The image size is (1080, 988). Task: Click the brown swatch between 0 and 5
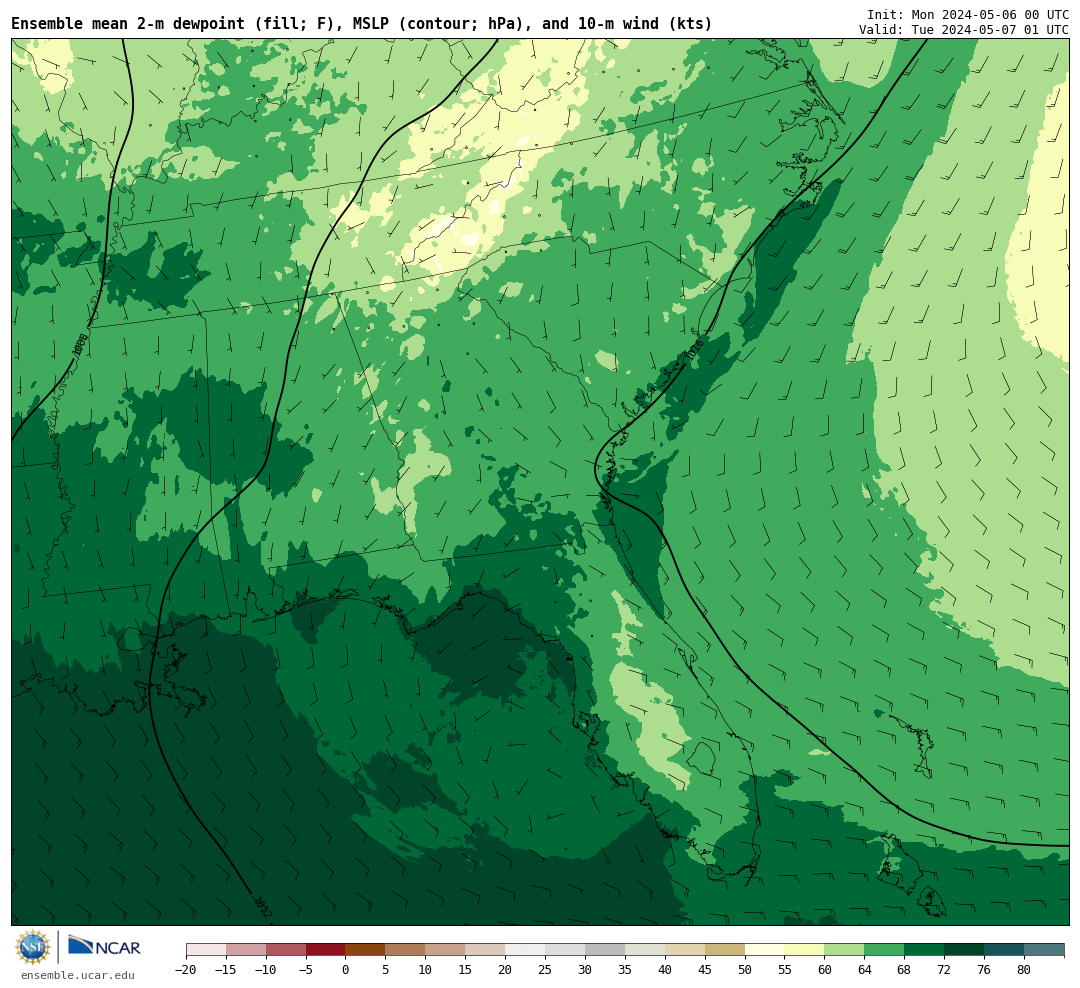(365, 950)
